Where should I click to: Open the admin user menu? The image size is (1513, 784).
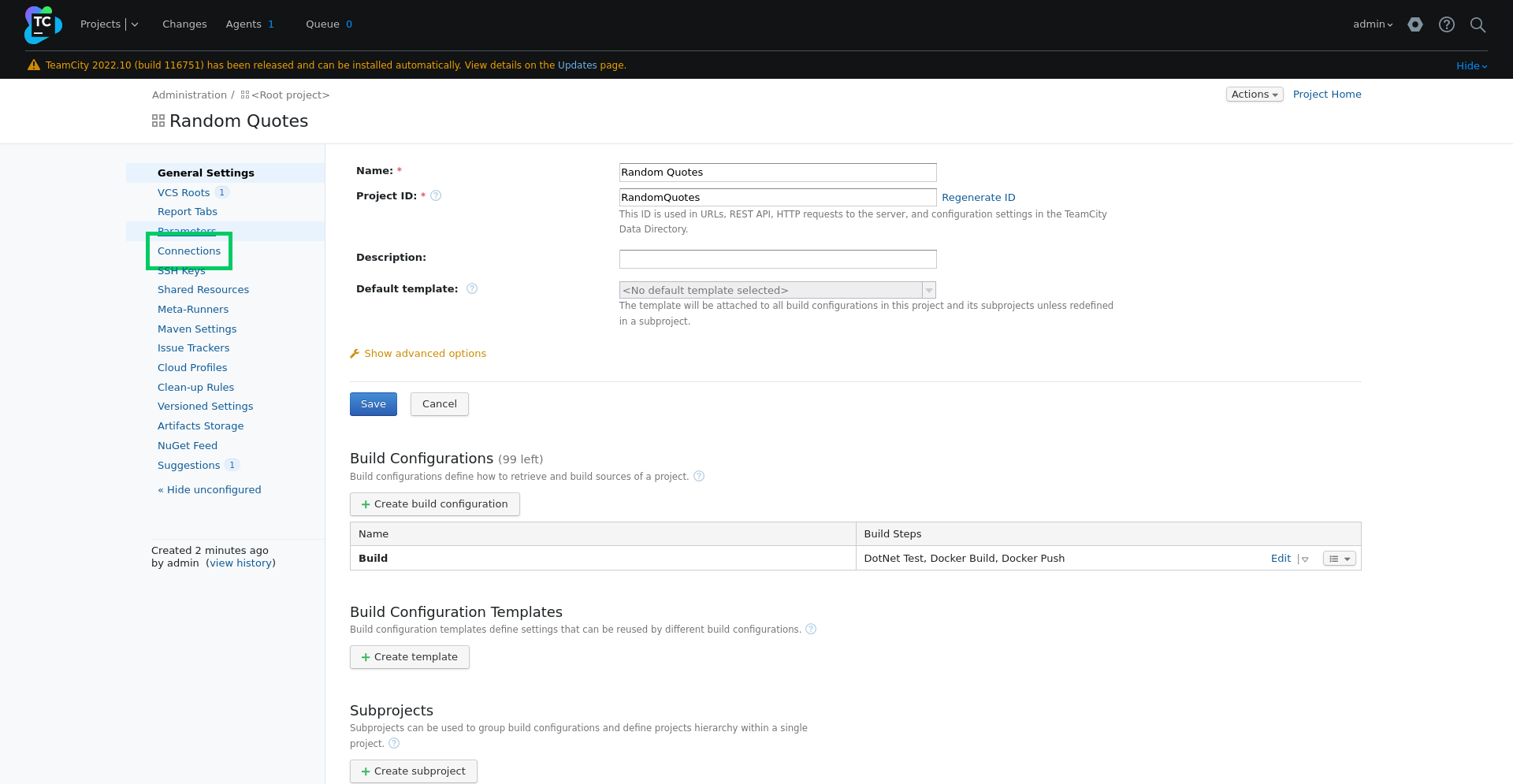click(1373, 24)
